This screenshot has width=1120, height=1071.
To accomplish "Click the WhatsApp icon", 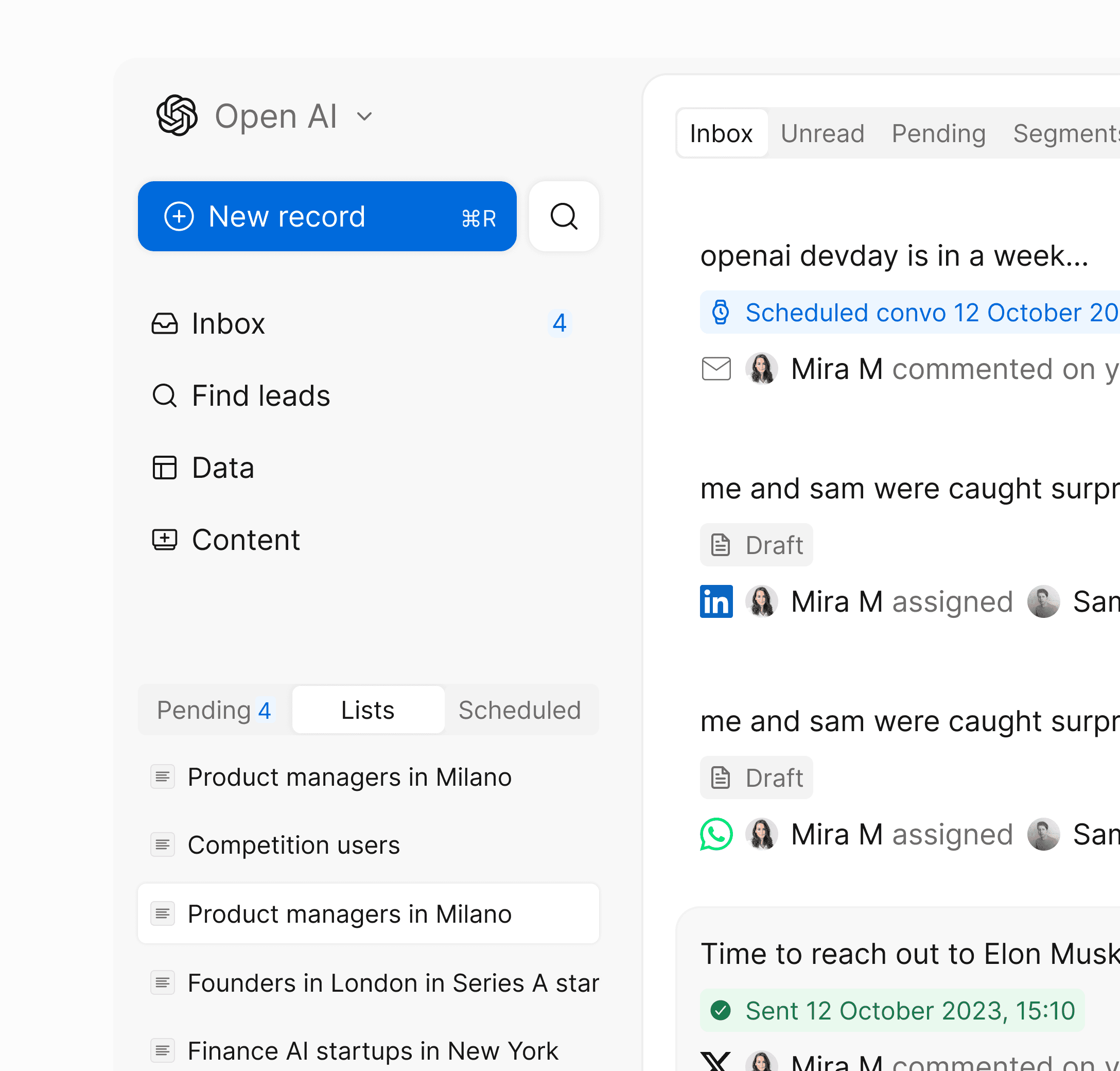I will [x=716, y=834].
